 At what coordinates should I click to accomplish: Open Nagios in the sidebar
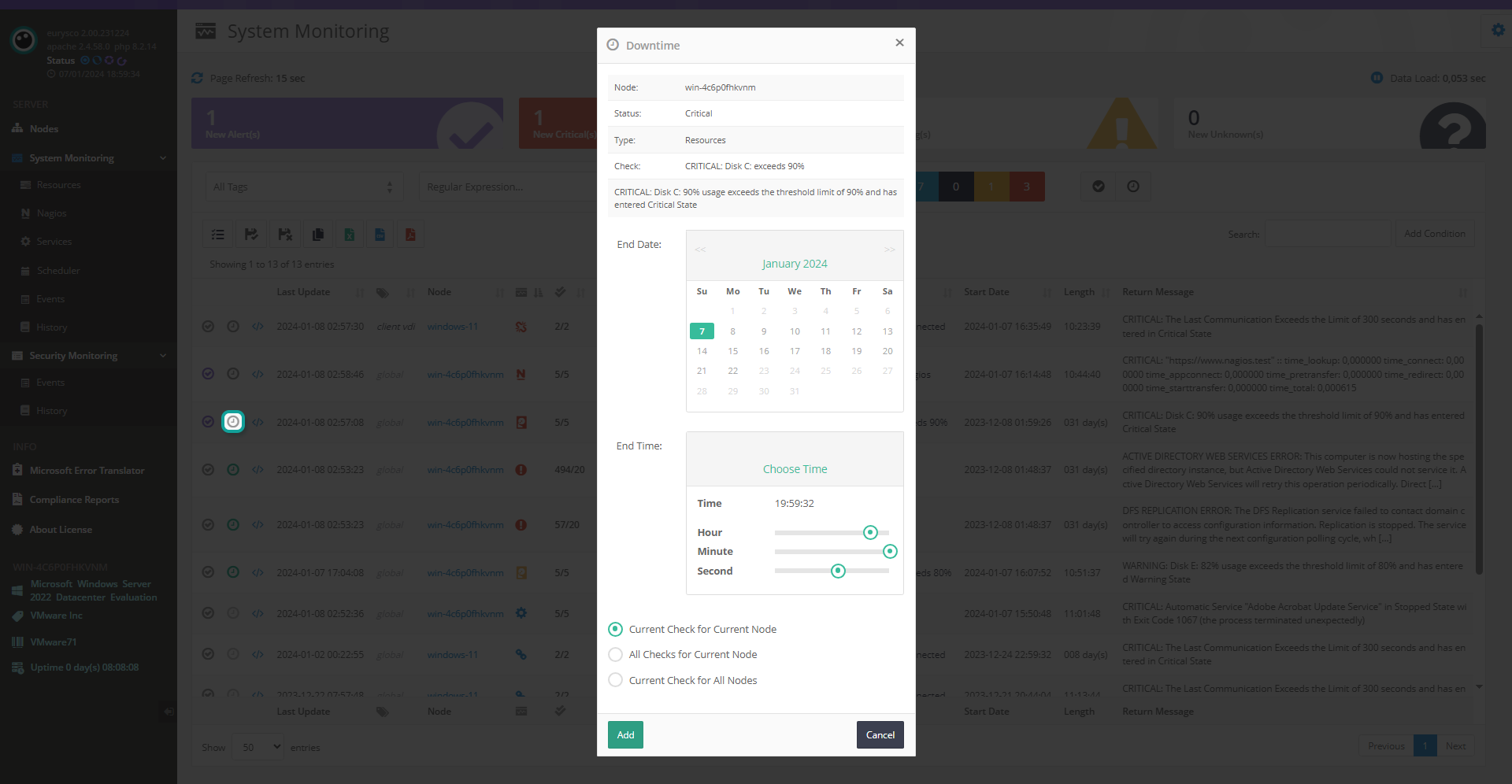tap(51, 213)
